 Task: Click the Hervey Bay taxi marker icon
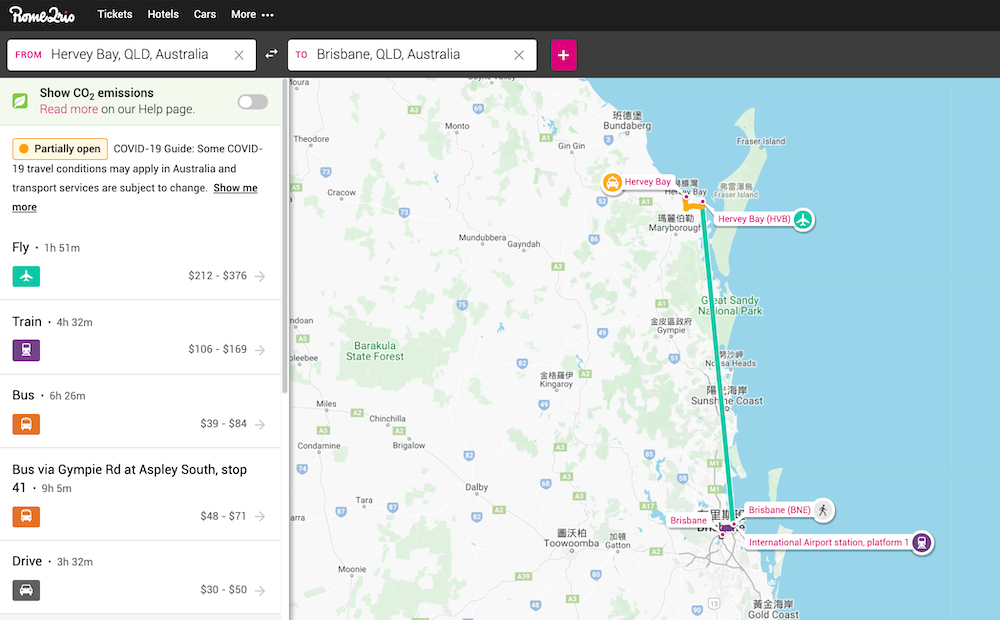point(612,182)
